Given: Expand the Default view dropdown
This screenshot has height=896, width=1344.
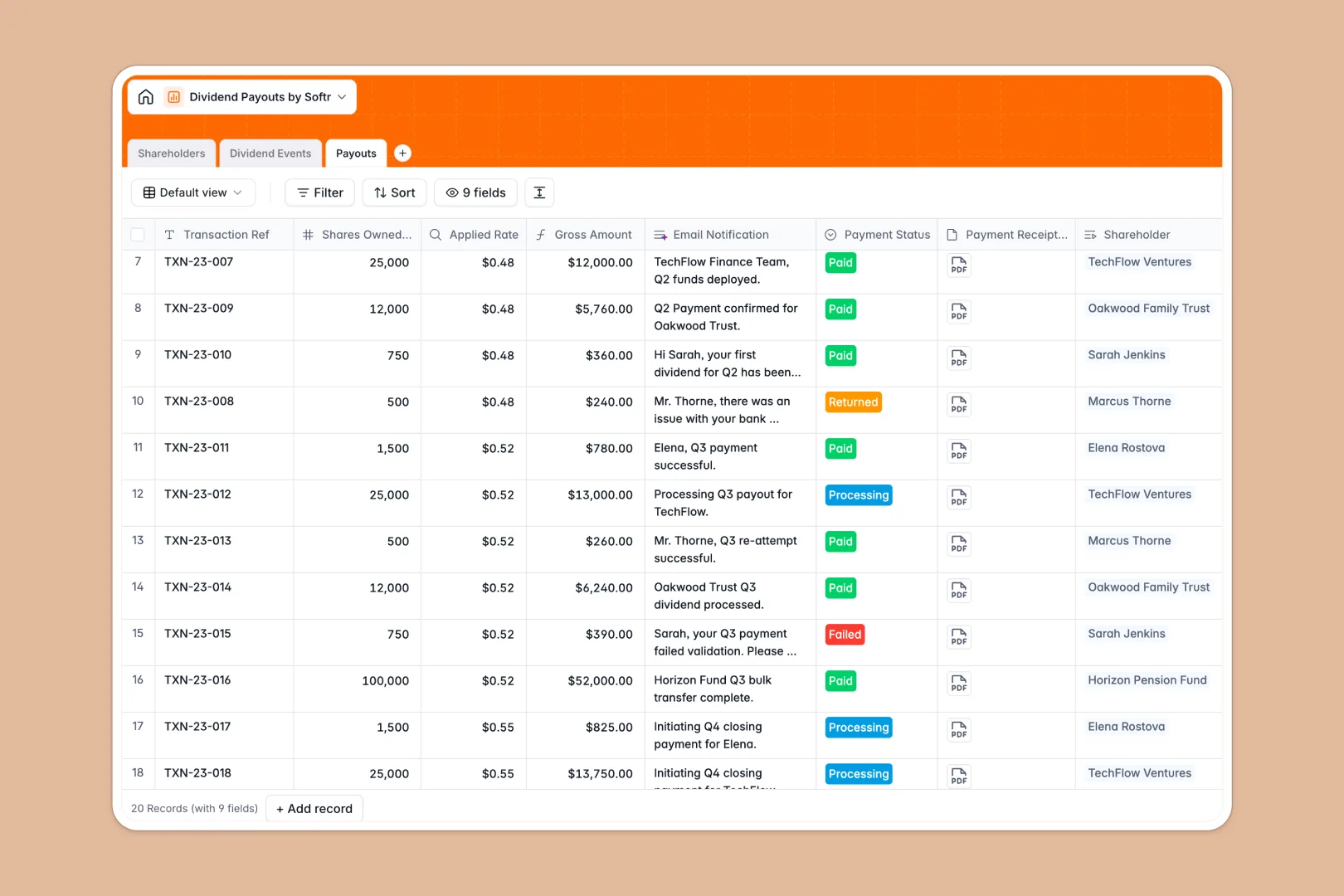Looking at the screenshot, I should 192,192.
